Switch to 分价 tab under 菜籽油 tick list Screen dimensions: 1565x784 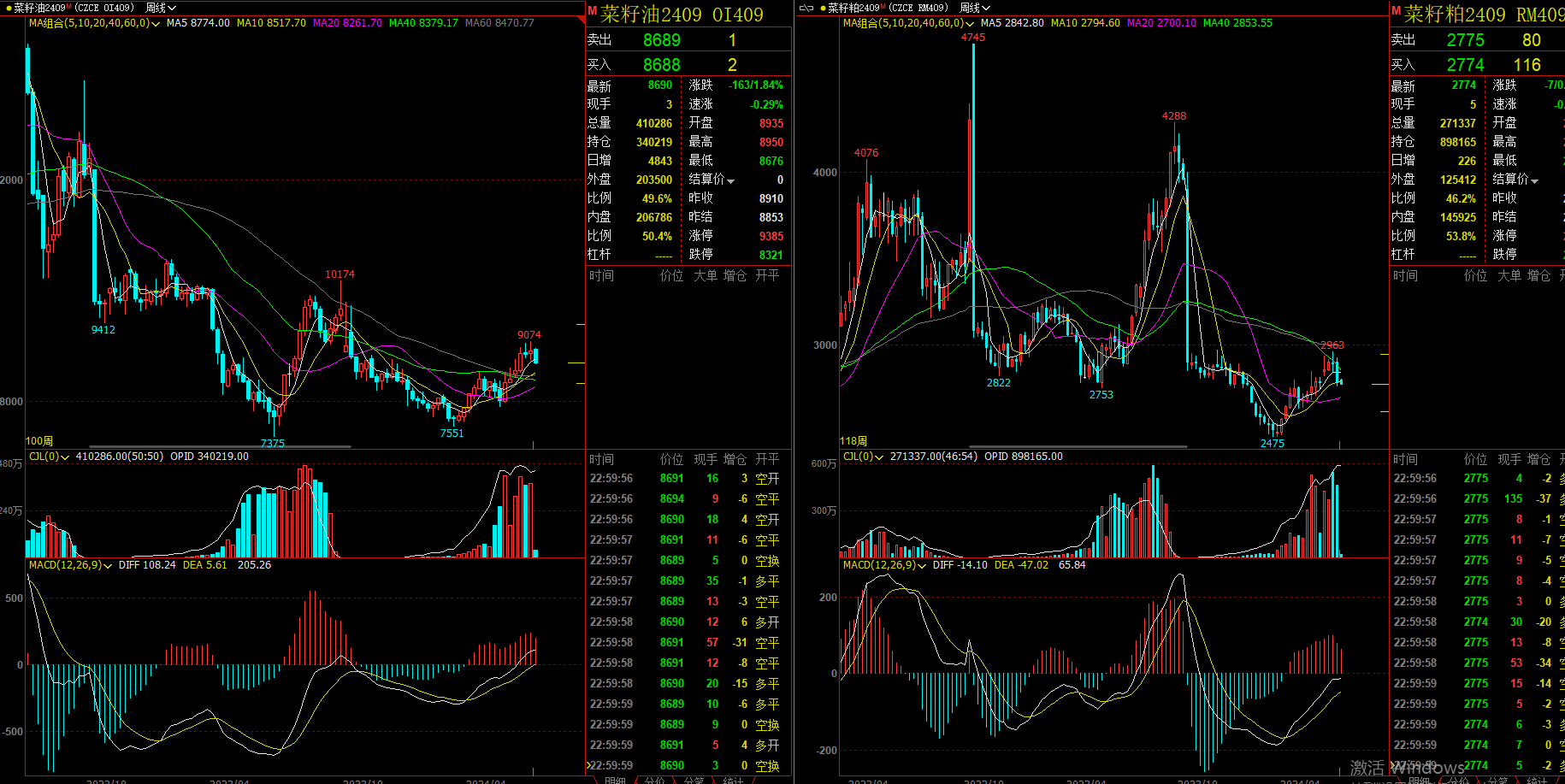(x=654, y=780)
